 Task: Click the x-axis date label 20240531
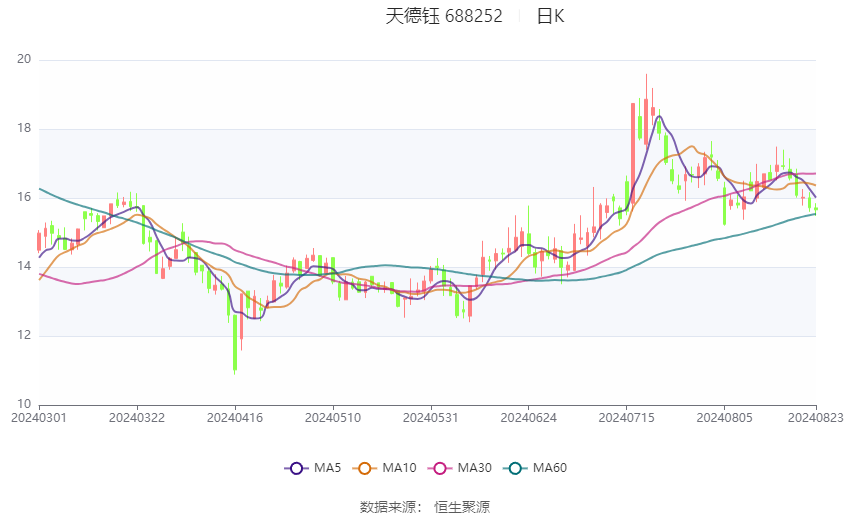[x=430, y=418]
